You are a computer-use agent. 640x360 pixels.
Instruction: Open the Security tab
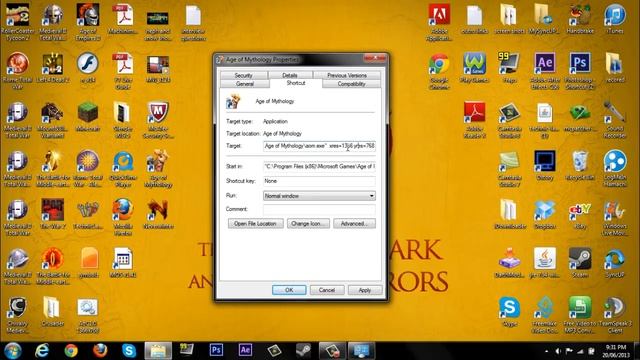tap(244, 75)
